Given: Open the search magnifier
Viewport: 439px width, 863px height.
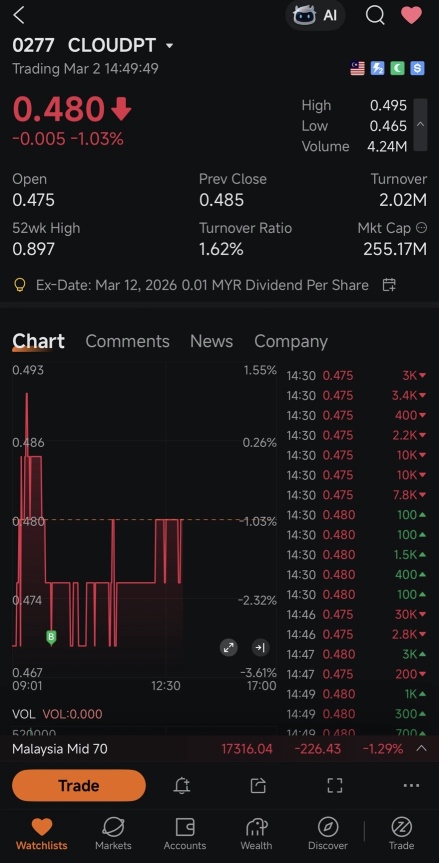Looking at the screenshot, I should pyautogui.click(x=375, y=15).
